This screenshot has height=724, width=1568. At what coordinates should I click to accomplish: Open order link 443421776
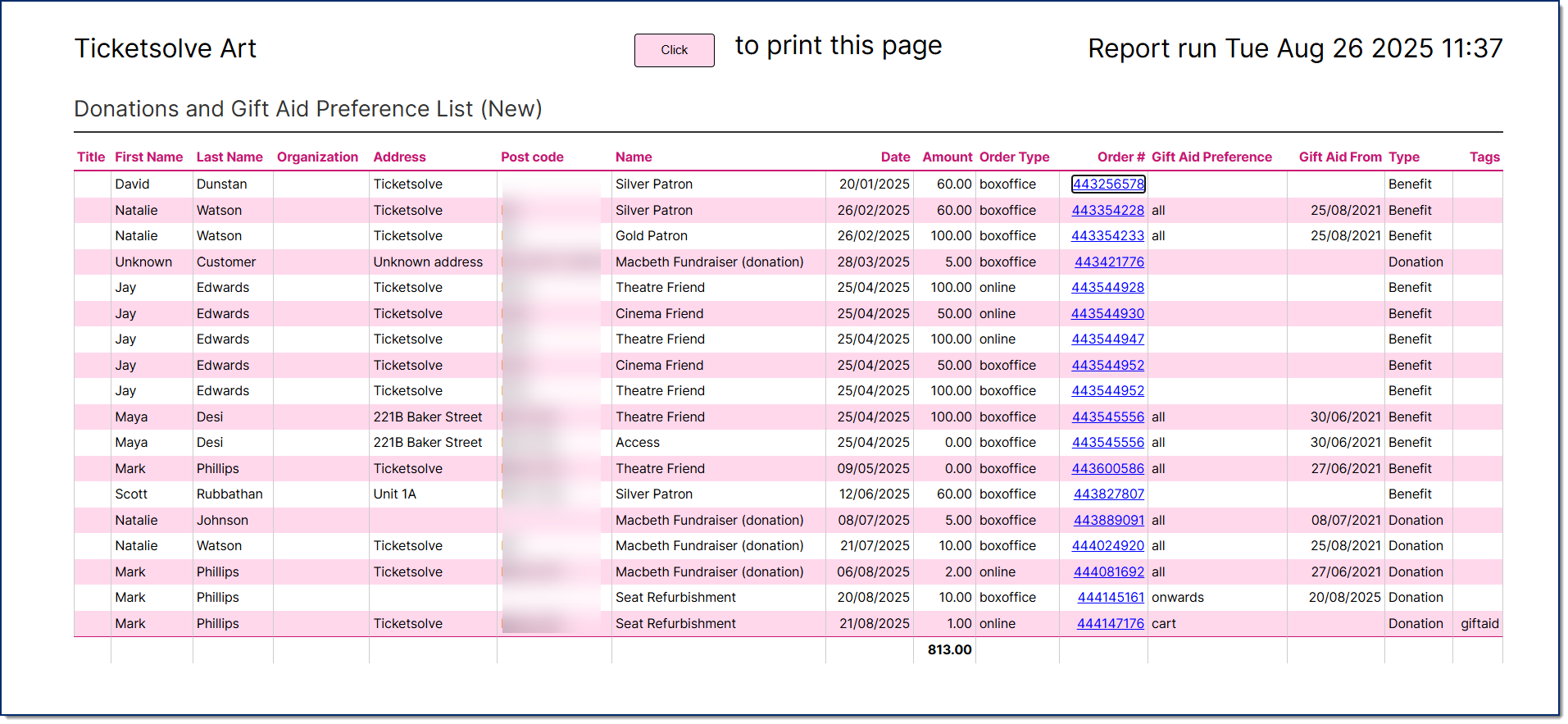[x=1110, y=262]
